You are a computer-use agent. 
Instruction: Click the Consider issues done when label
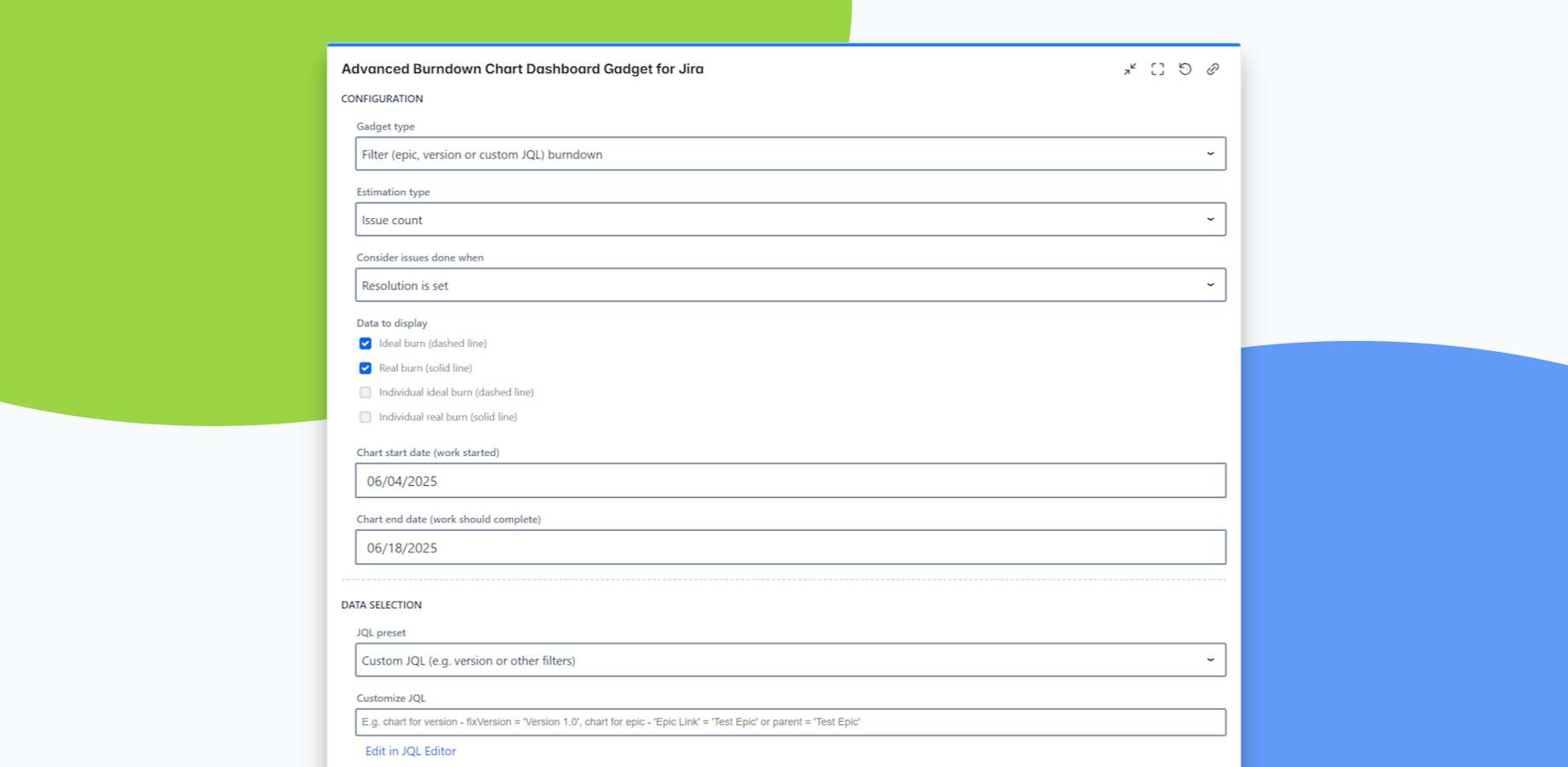tap(420, 257)
